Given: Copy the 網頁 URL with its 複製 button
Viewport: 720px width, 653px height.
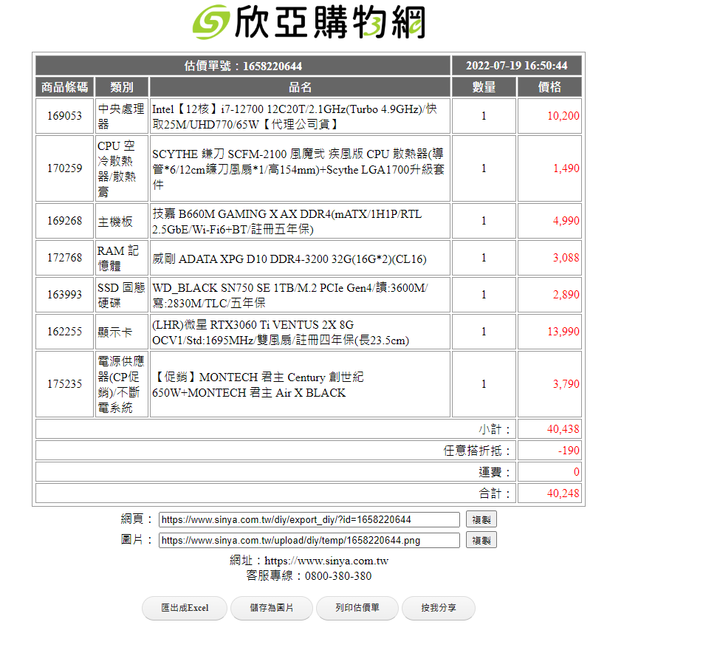Looking at the screenshot, I should 481,519.
